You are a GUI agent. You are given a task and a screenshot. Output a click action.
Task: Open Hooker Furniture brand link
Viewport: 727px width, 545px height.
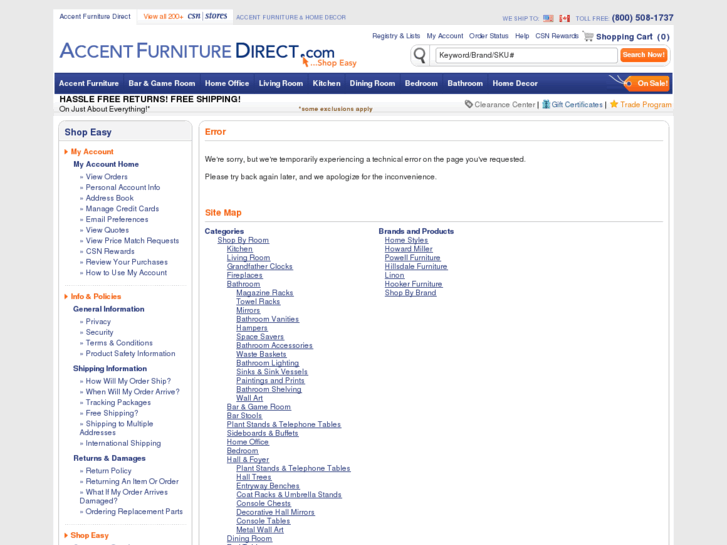[x=413, y=284]
